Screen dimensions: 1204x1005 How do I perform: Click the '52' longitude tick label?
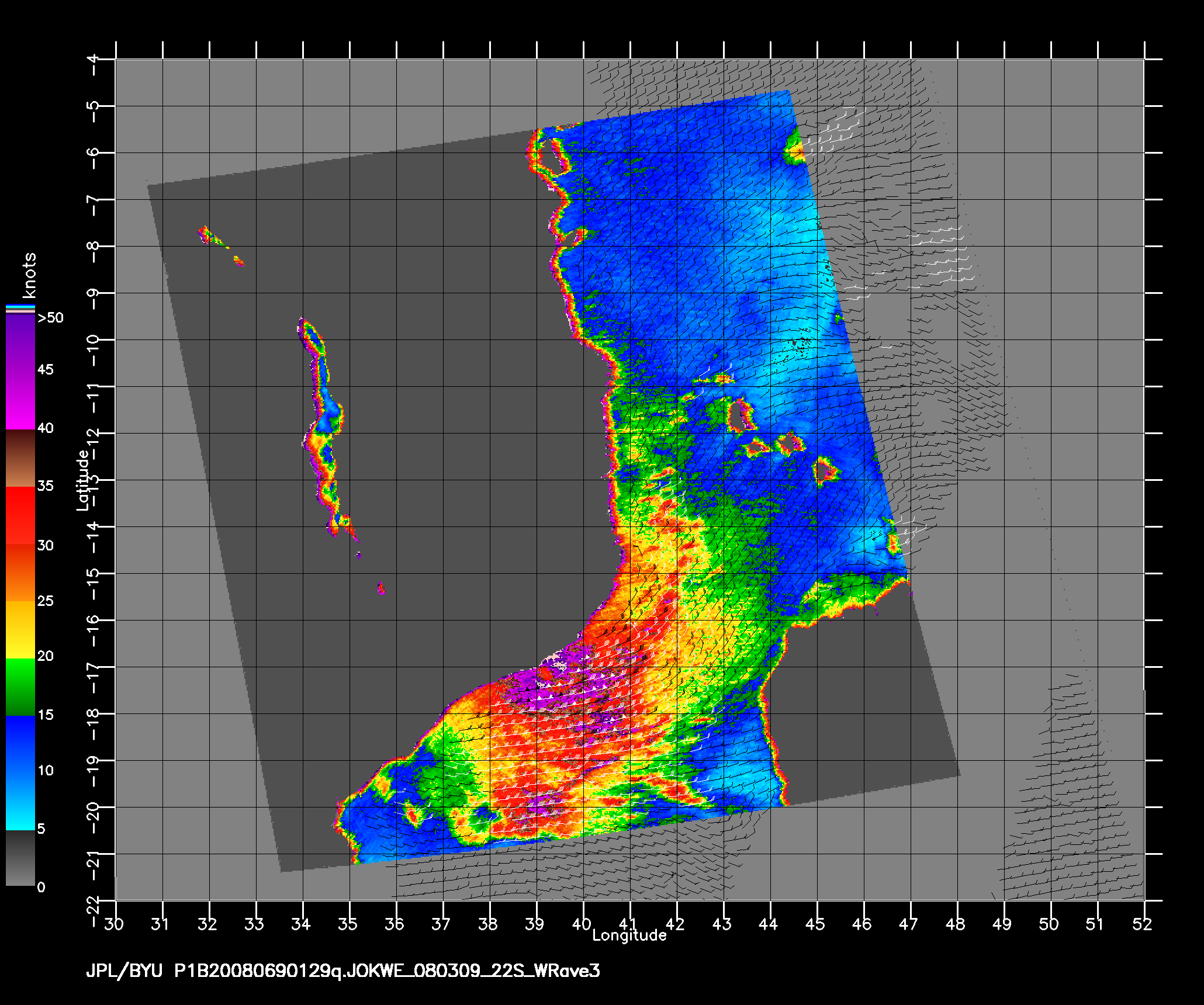pyautogui.click(x=1143, y=924)
